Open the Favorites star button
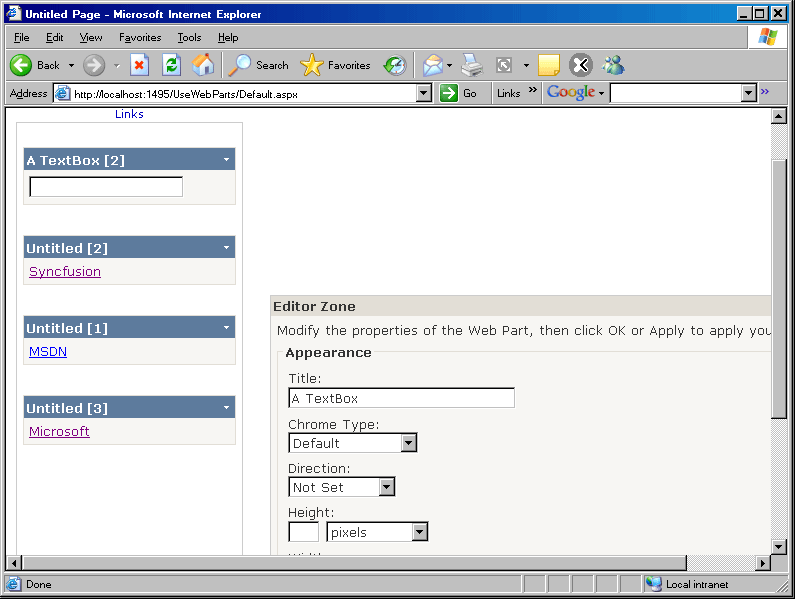Viewport: 795px width, 599px height. (335, 65)
